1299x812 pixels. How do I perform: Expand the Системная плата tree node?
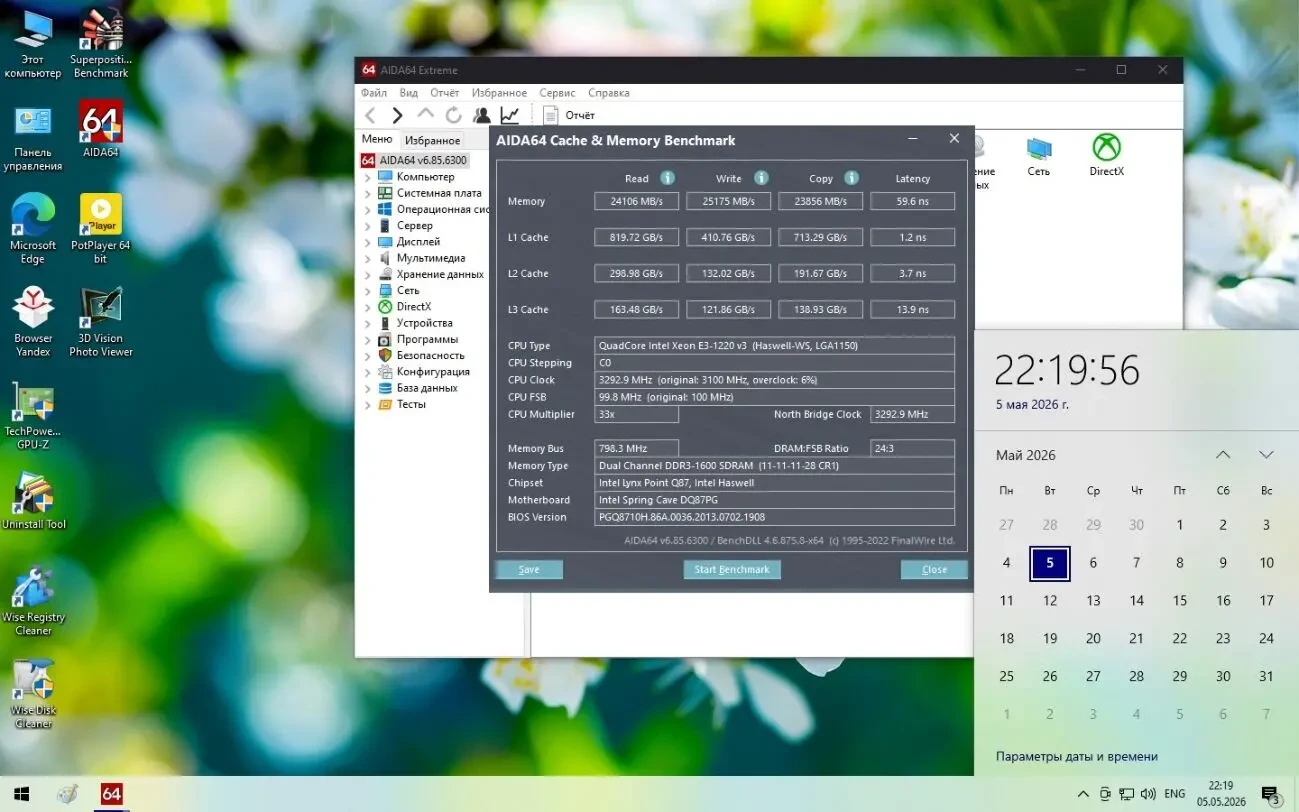[x=367, y=193]
